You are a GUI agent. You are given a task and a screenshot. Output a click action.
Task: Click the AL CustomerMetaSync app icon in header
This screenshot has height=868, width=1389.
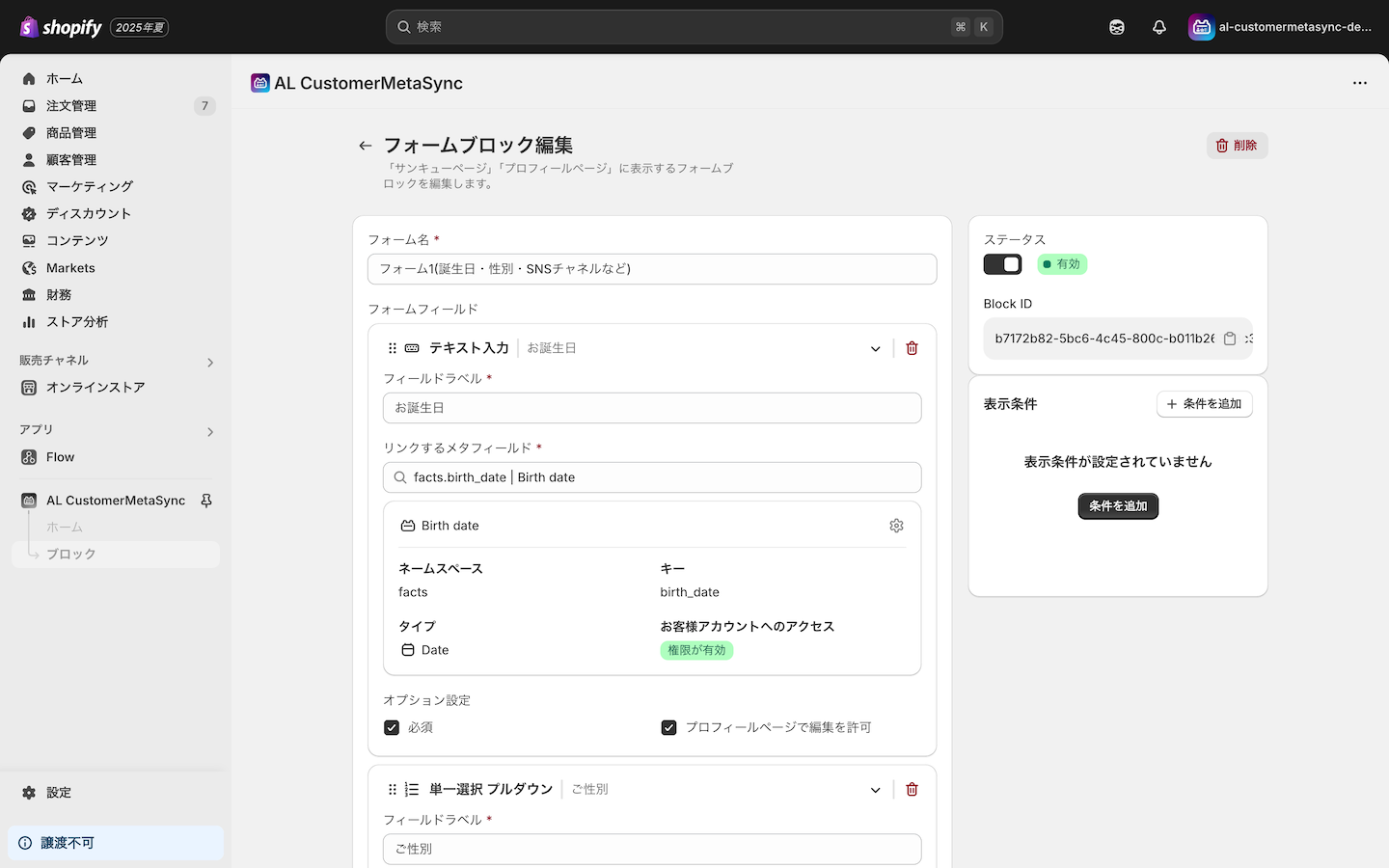[259, 83]
